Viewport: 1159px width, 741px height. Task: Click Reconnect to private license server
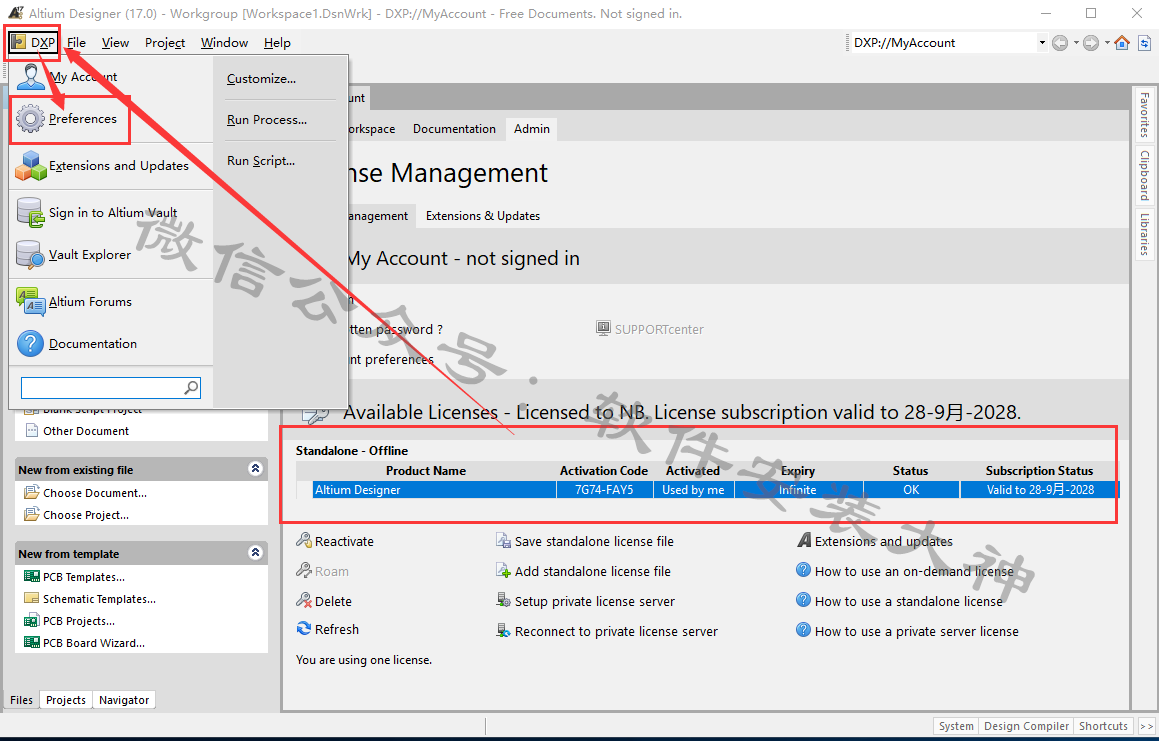coord(616,632)
